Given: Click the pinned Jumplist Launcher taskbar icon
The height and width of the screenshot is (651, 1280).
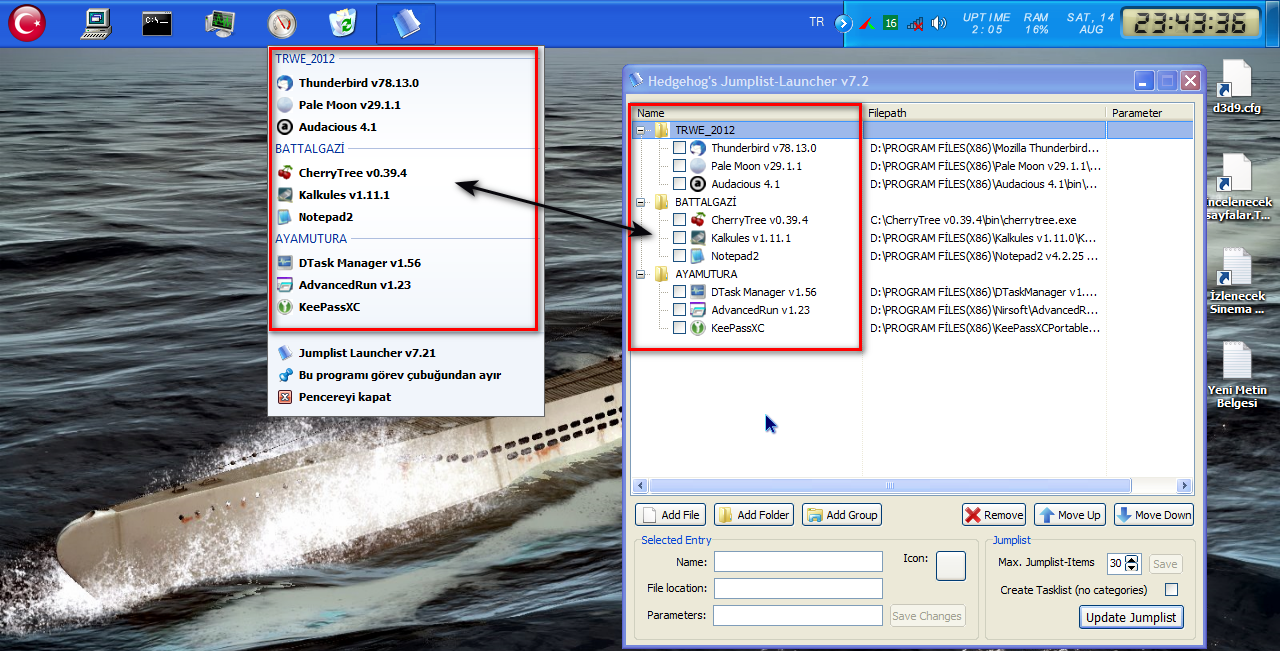Looking at the screenshot, I should 406,23.
